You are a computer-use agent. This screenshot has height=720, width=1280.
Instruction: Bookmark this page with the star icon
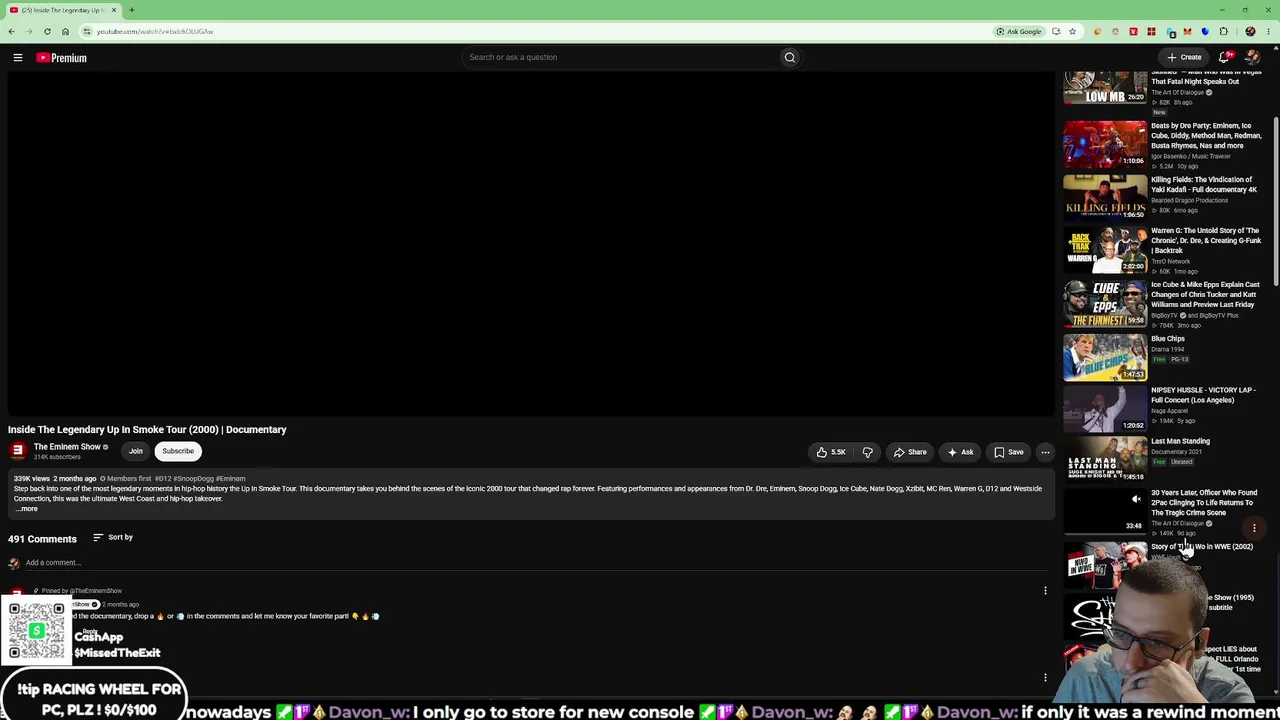[1072, 31]
